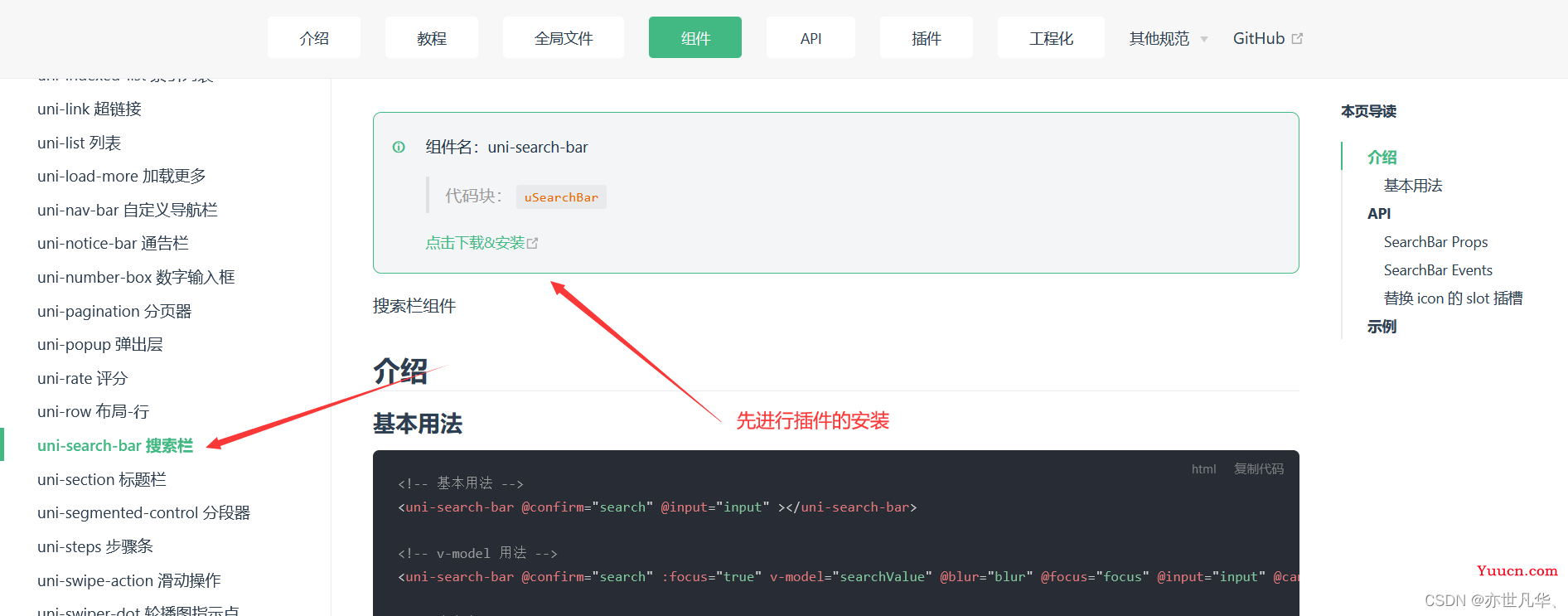Open the API navigation tab
This screenshot has width=1568, height=616.
811,38
